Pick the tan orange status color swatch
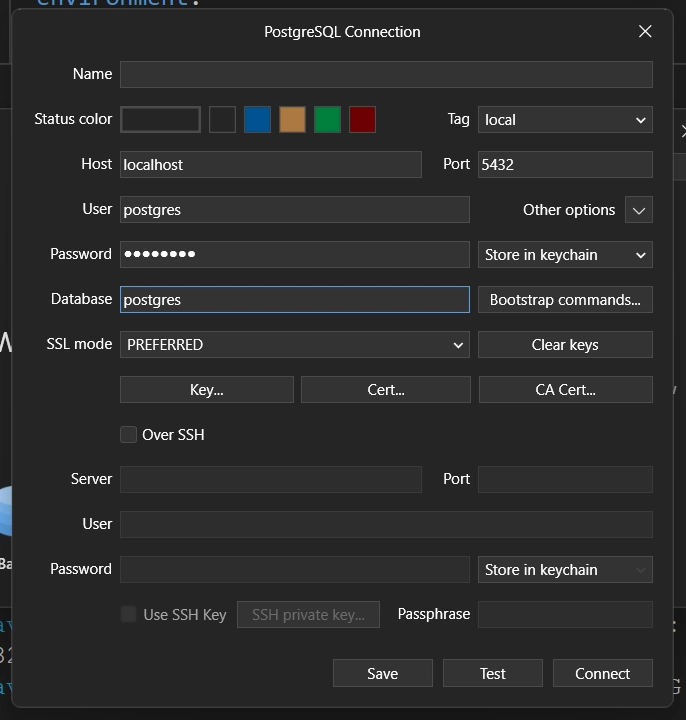This screenshot has height=720, width=686. (x=292, y=119)
